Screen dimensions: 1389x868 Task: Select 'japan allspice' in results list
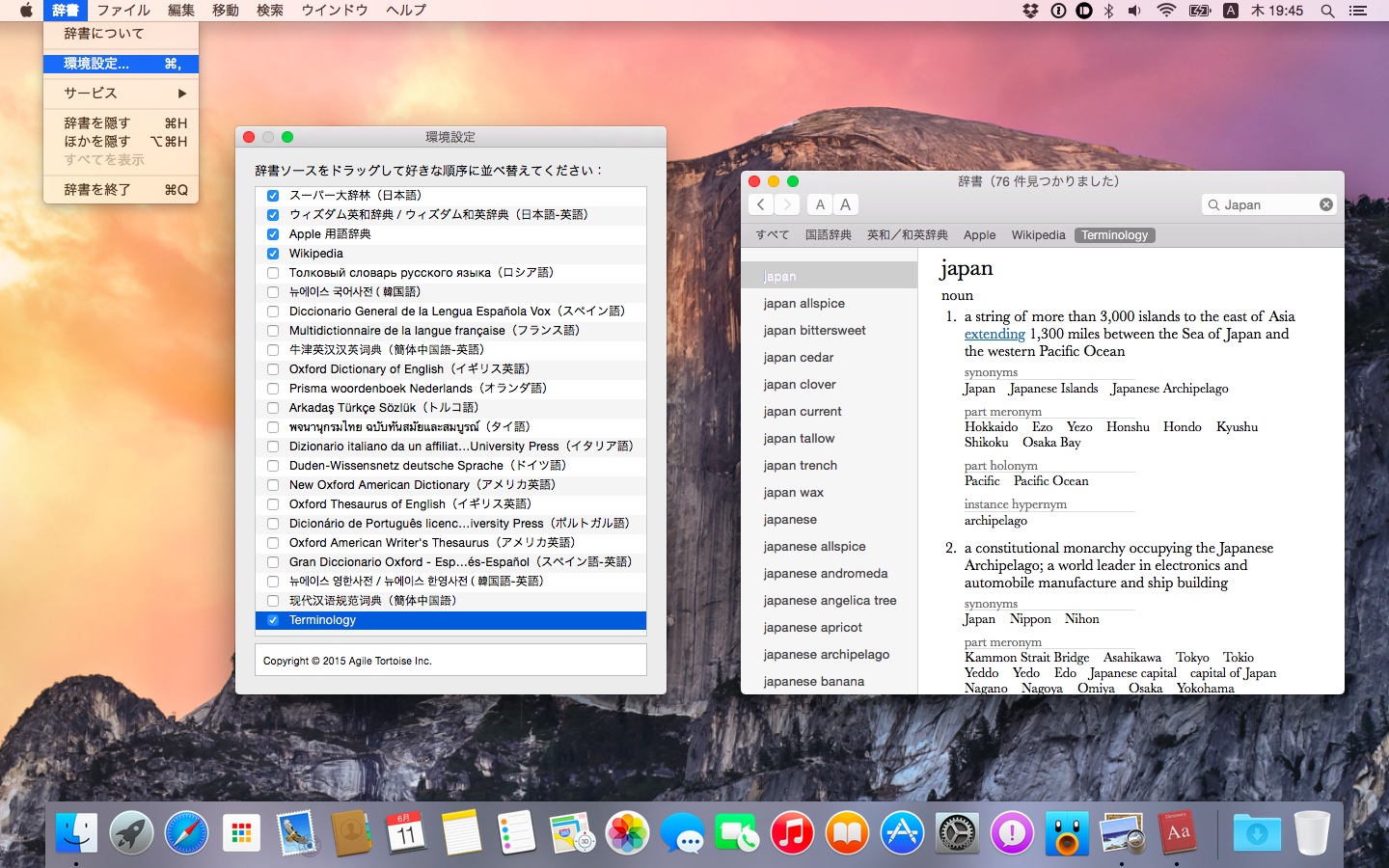tap(830, 304)
